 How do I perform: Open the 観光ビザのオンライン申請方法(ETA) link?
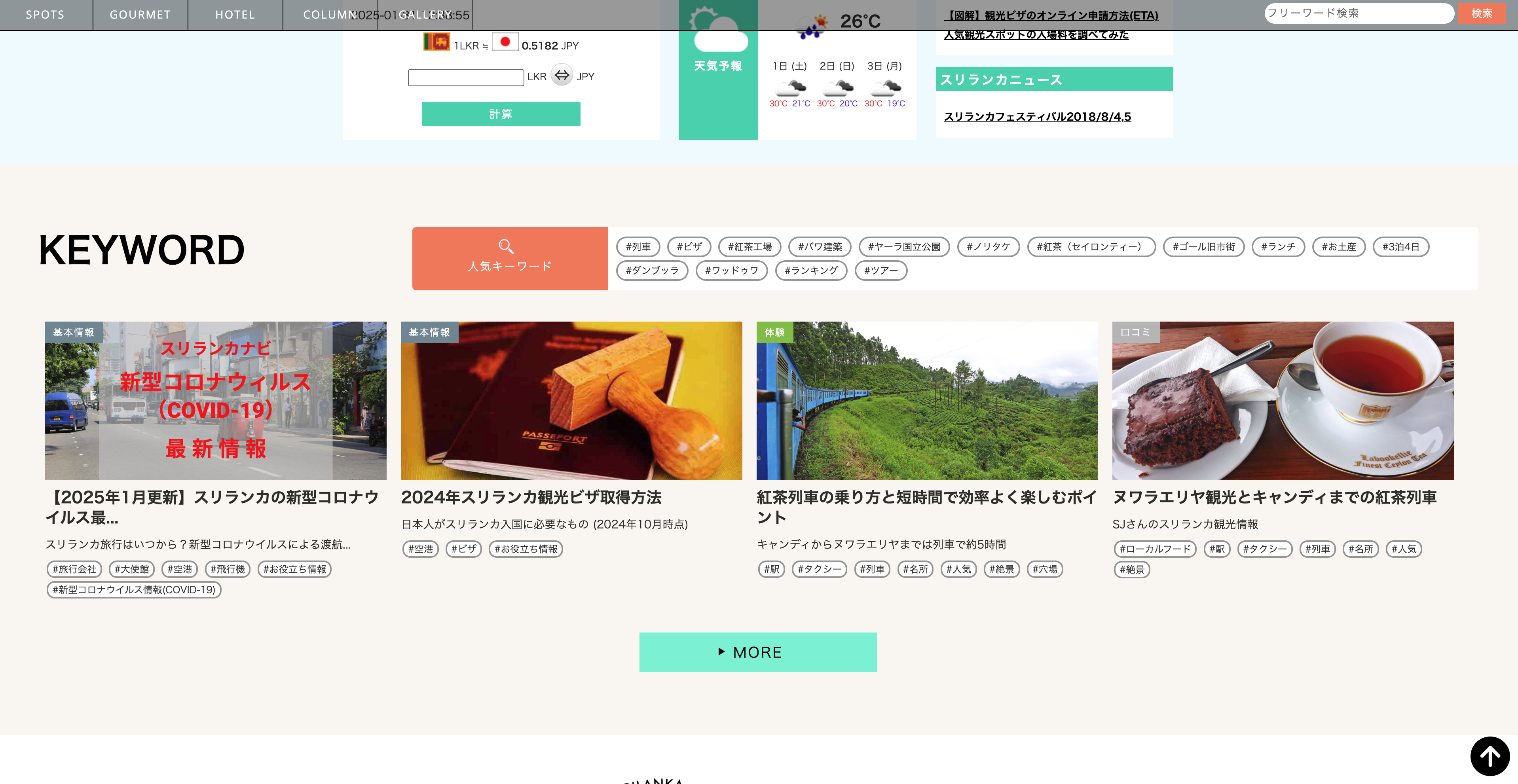[x=1051, y=15]
